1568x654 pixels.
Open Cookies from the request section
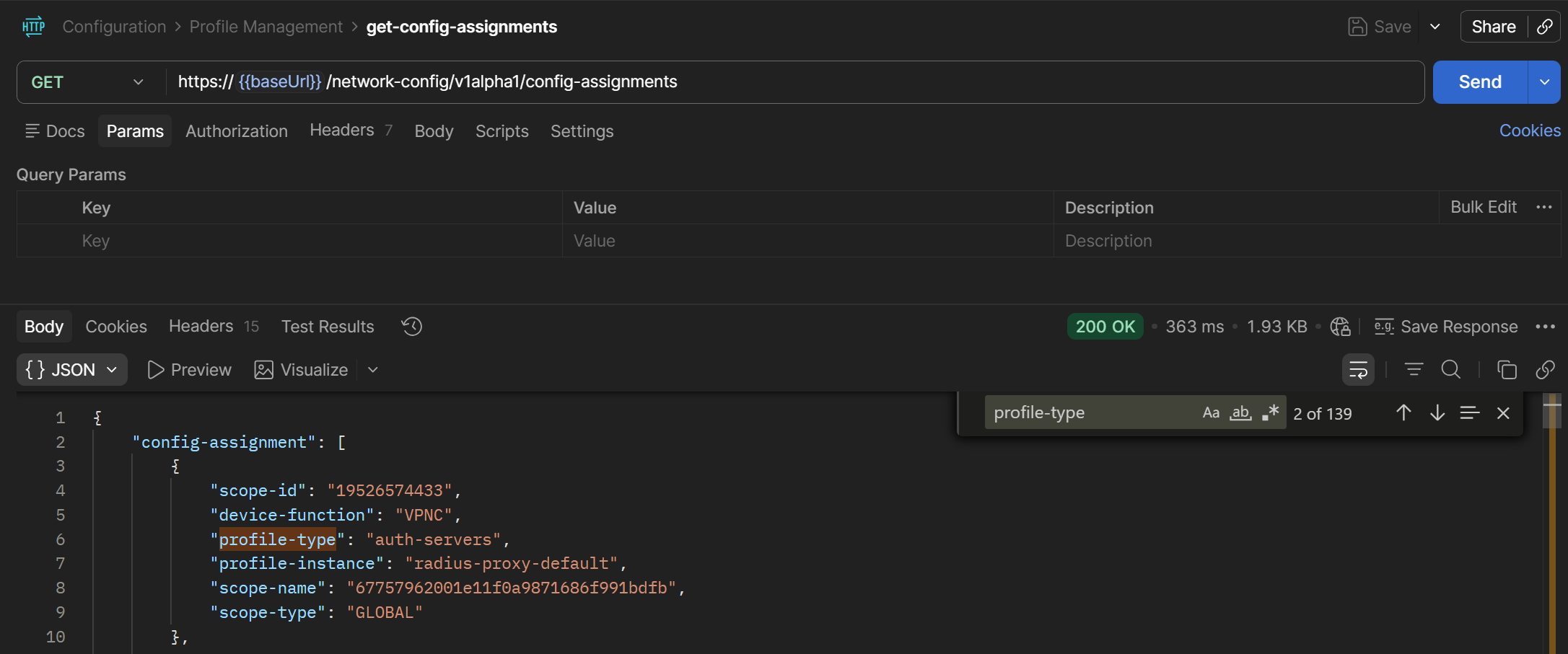click(1529, 131)
